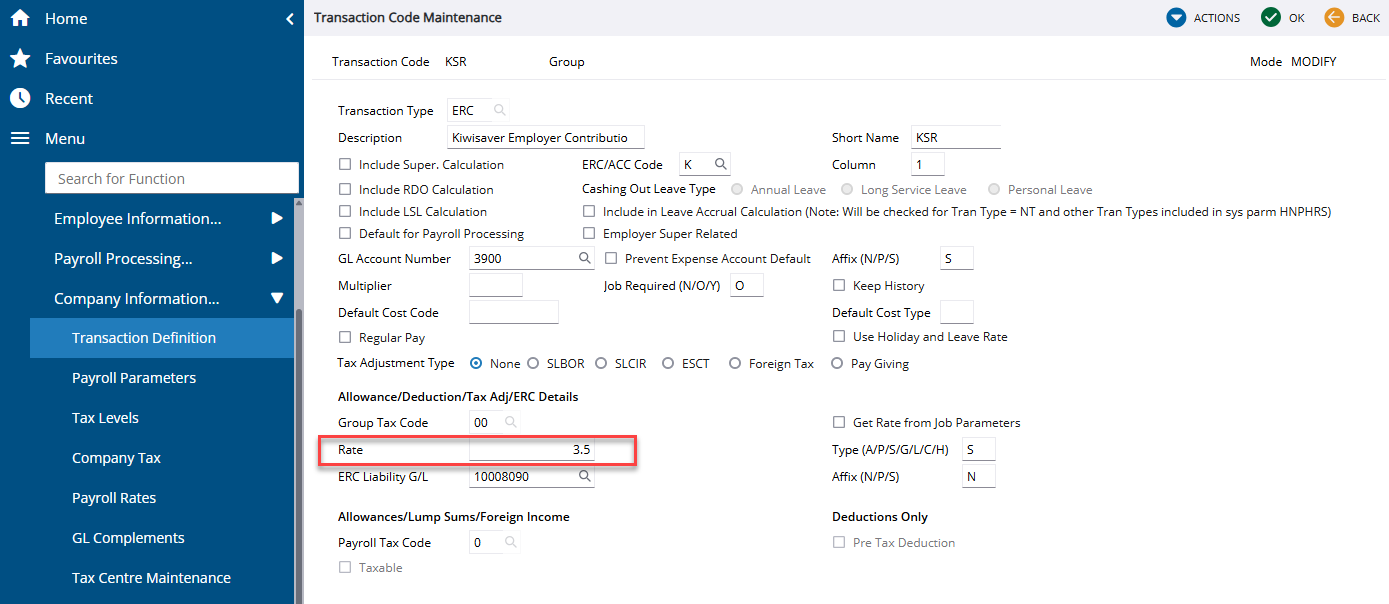1389x604 pixels.
Task: Click the hamburger Menu icon
Action: [x=19, y=138]
